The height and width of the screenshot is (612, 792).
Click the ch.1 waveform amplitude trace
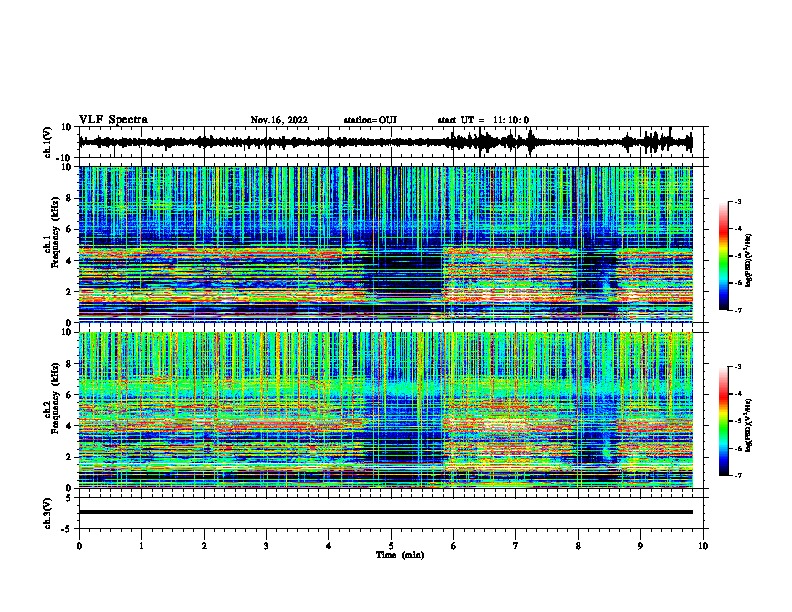(385, 142)
